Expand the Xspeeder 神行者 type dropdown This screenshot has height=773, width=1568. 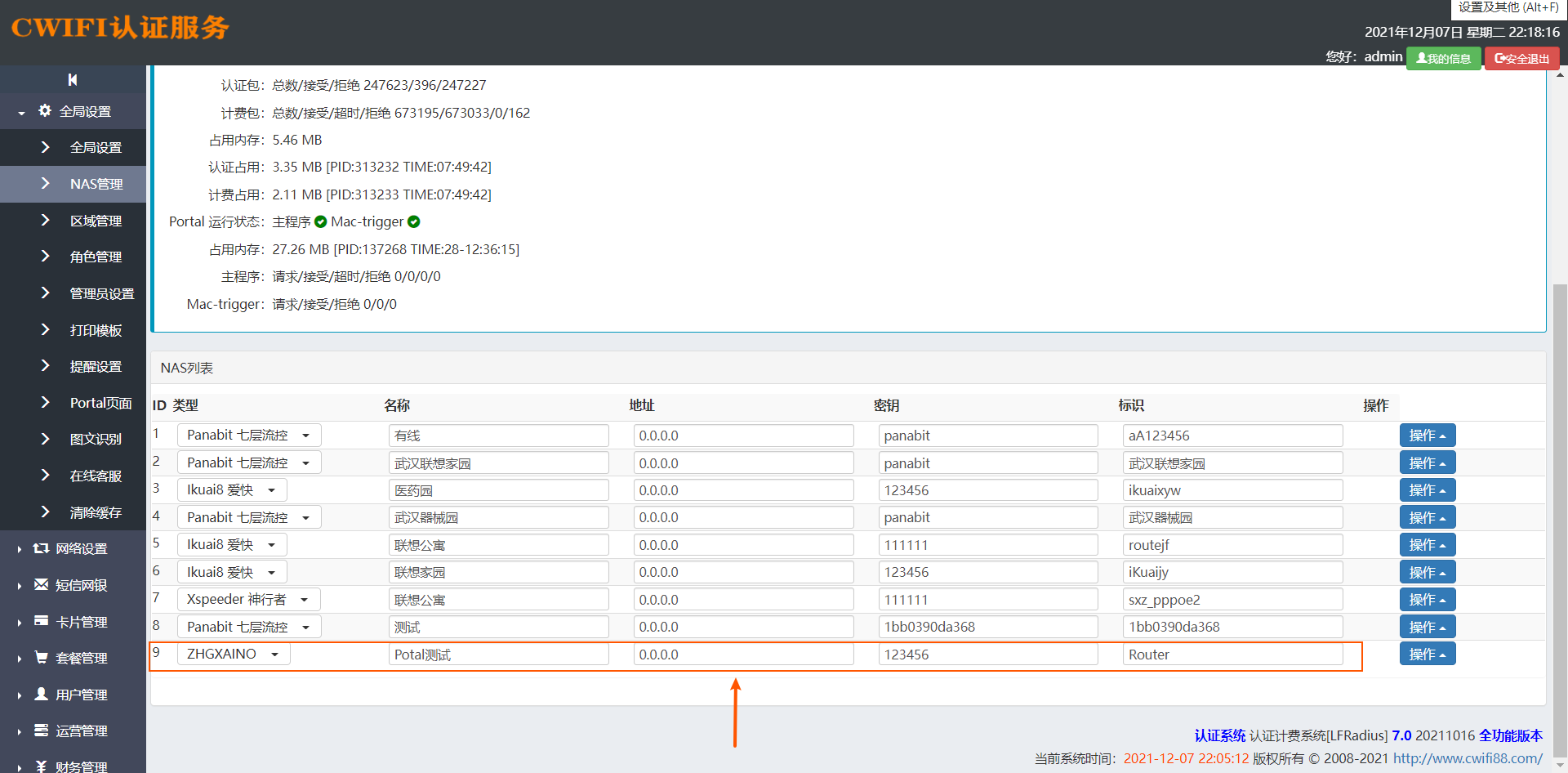point(247,600)
